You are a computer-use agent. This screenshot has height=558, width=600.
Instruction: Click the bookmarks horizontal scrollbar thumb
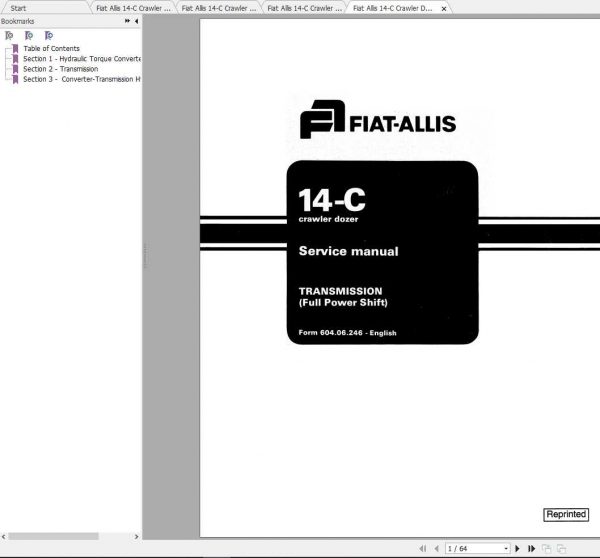click(x=53, y=537)
